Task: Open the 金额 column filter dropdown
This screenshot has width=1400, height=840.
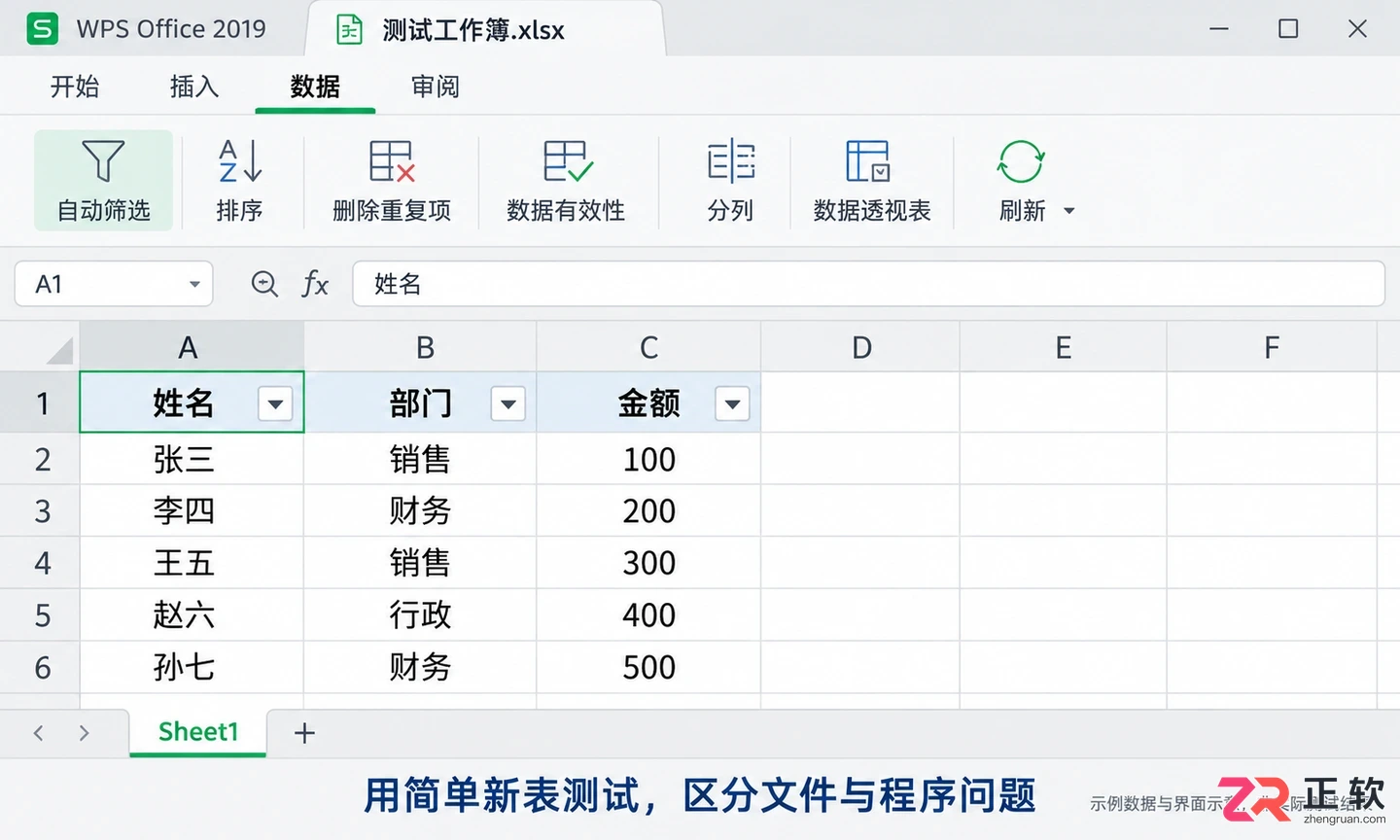Action: pos(732,403)
